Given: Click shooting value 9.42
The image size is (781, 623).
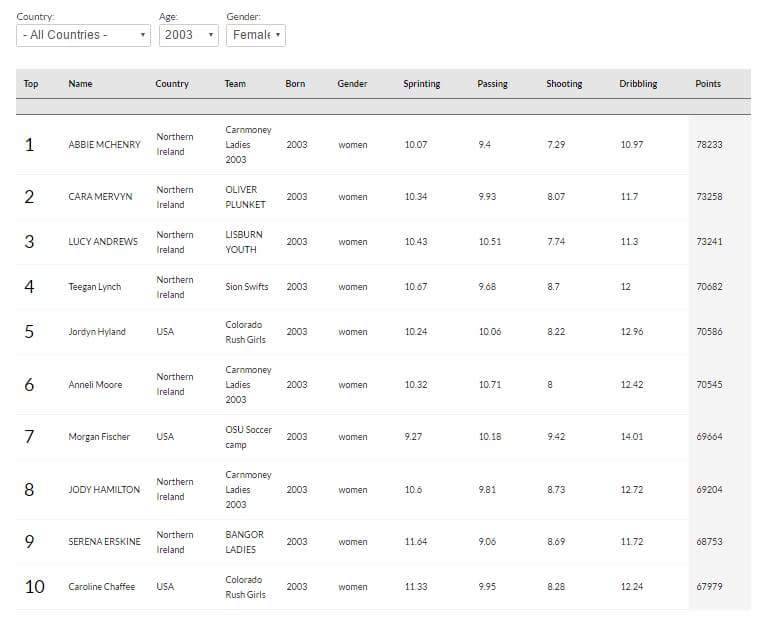Looking at the screenshot, I should [x=556, y=437].
